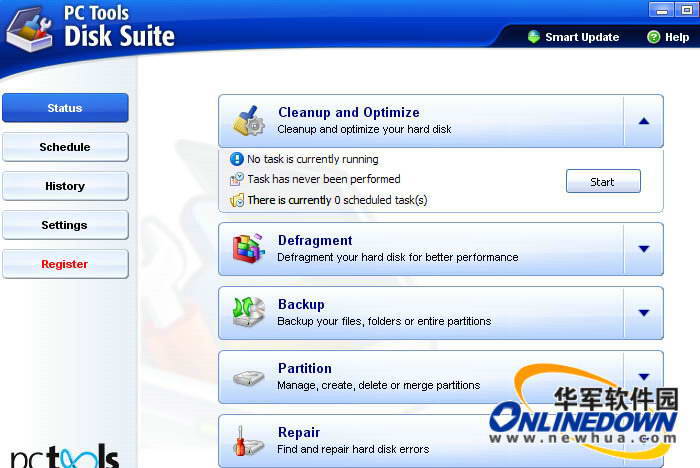The width and height of the screenshot is (700, 468).
Task: Click the Partition heading
Action: click(x=305, y=368)
